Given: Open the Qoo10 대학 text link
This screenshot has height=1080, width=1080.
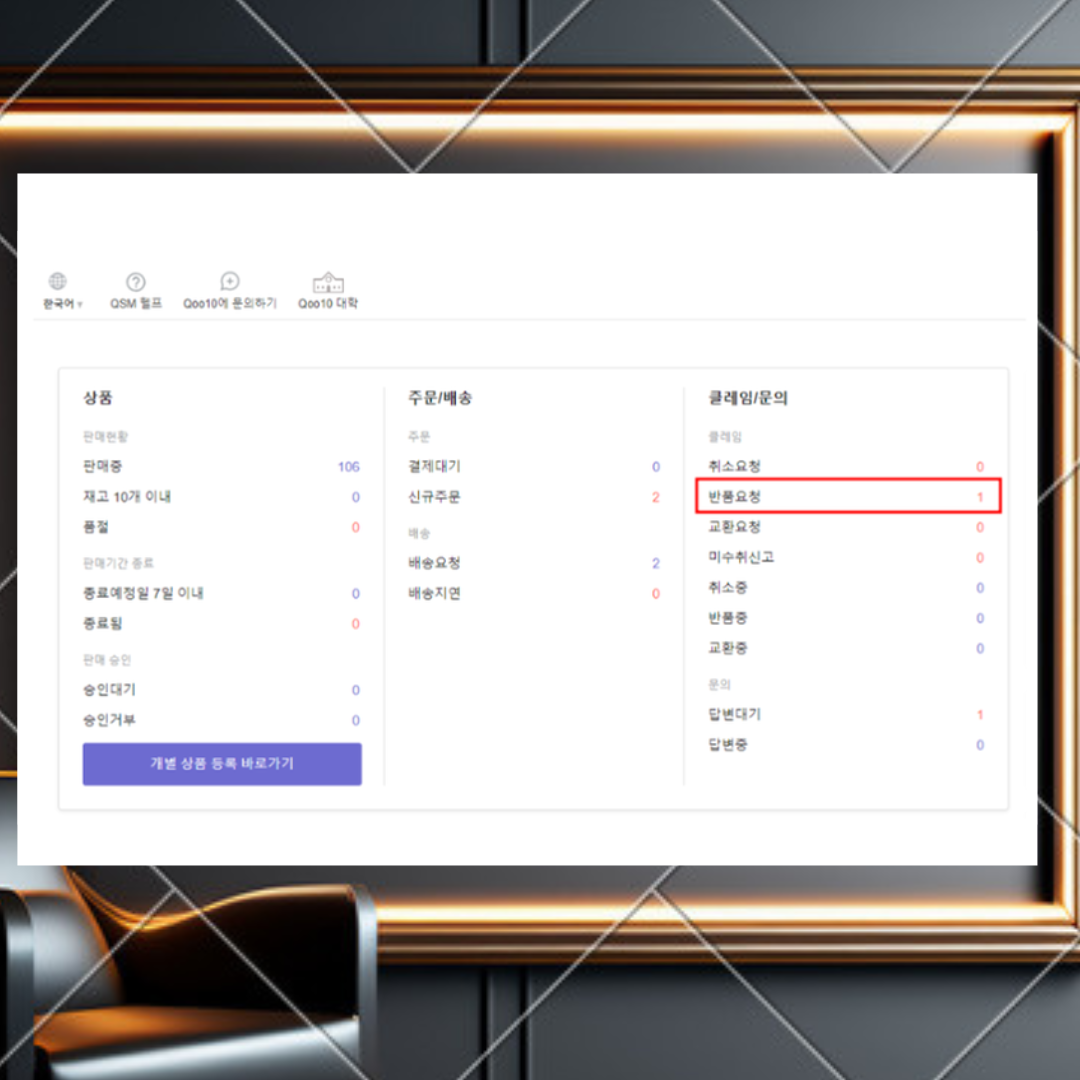Looking at the screenshot, I should pos(328,303).
